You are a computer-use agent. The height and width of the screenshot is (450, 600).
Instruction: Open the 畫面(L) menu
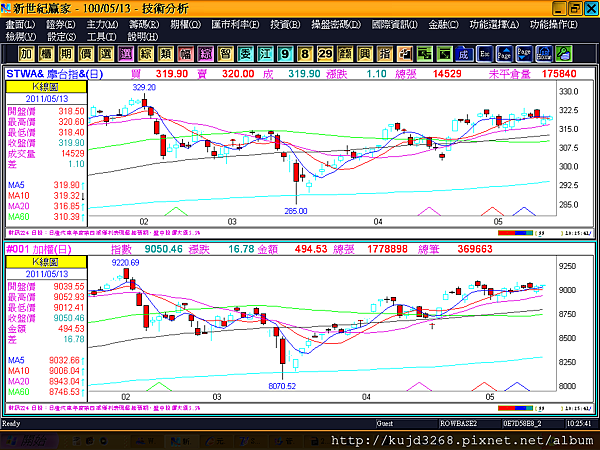pyautogui.click(x=20, y=24)
